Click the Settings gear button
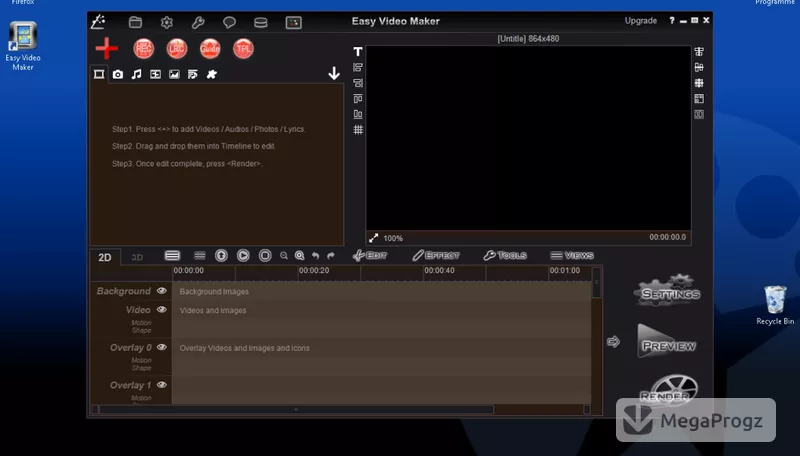Viewport: 800px width, 456px height. click(x=667, y=291)
